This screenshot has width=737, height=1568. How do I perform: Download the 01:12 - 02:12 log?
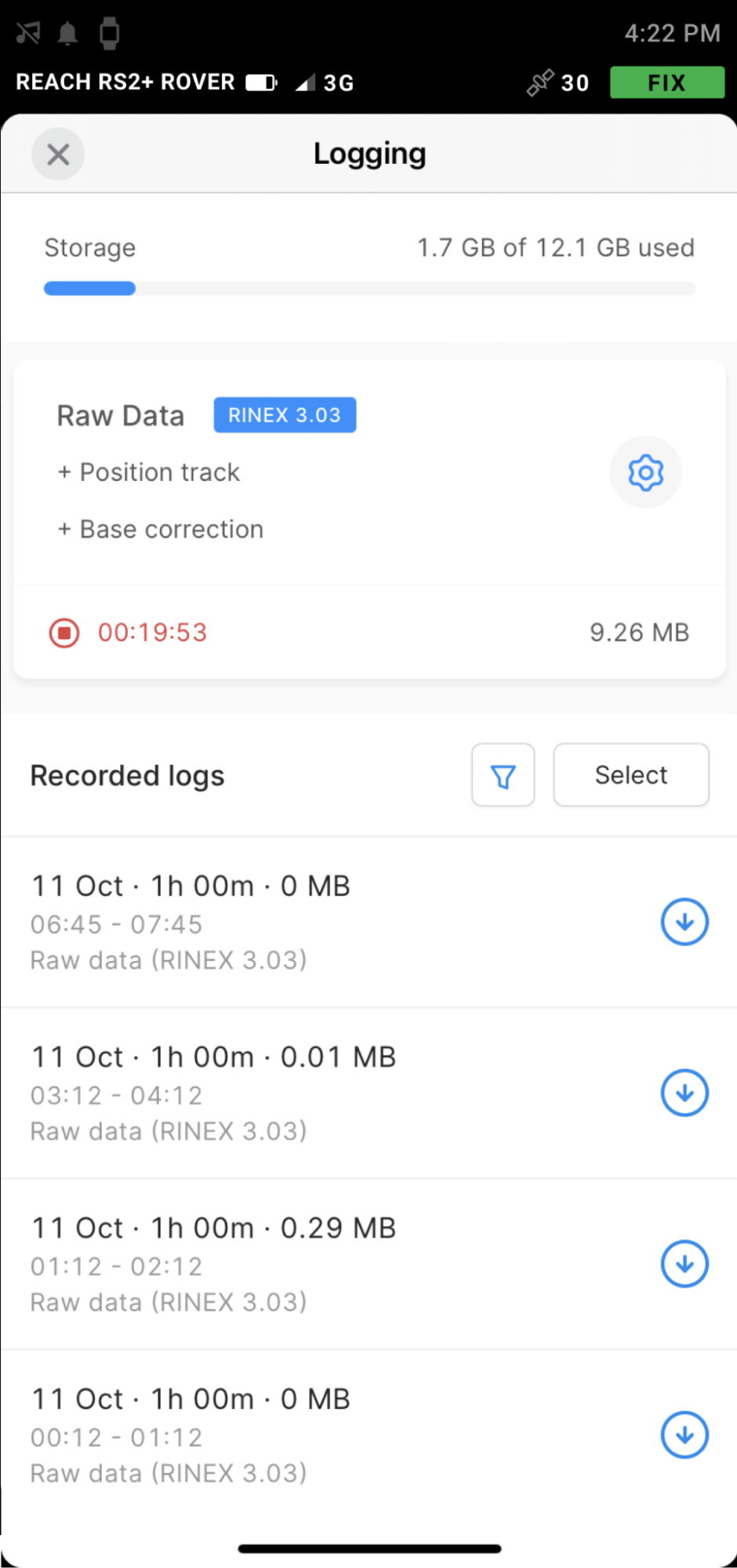point(684,1264)
